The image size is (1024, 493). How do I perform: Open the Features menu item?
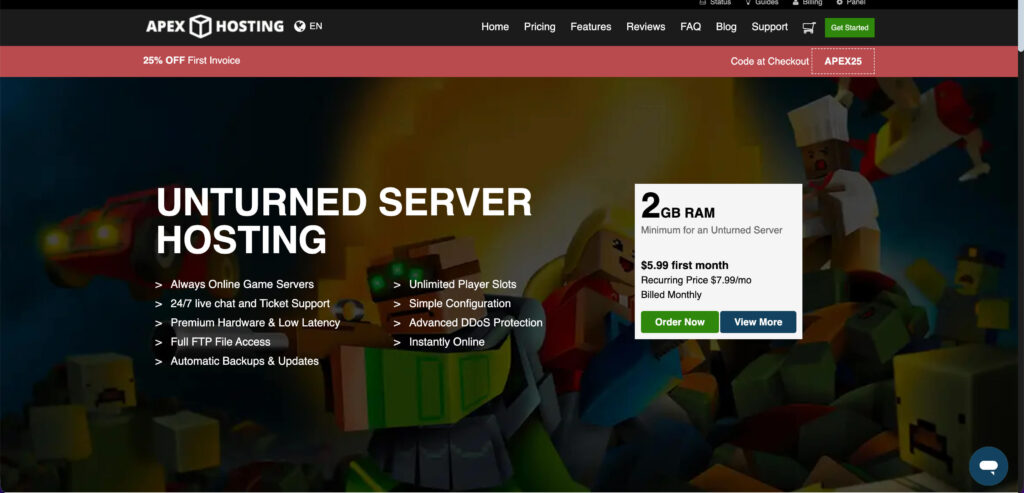tap(590, 27)
